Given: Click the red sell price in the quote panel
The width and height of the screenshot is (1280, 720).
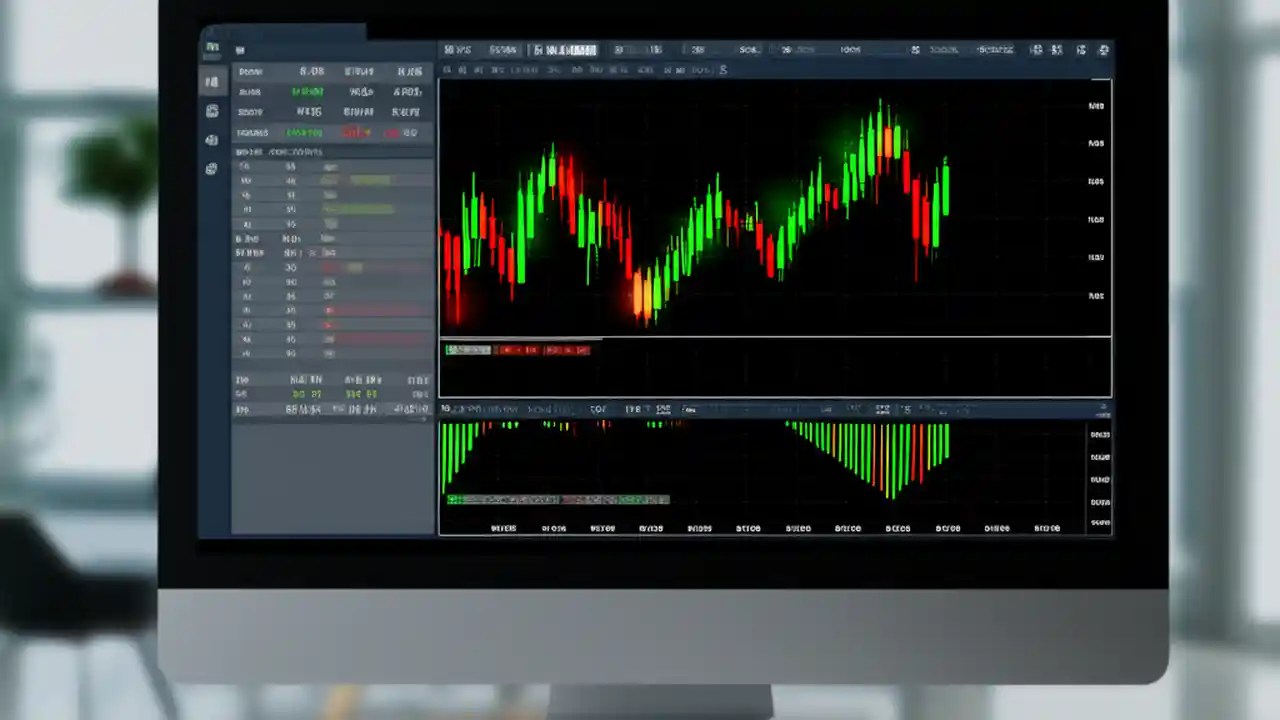Looking at the screenshot, I should [x=357, y=132].
